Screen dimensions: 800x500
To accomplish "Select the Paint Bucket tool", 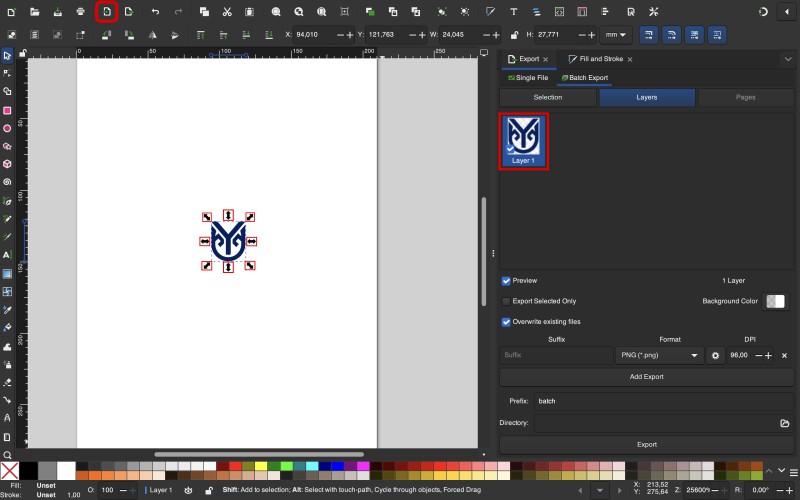I will click(7, 328).
